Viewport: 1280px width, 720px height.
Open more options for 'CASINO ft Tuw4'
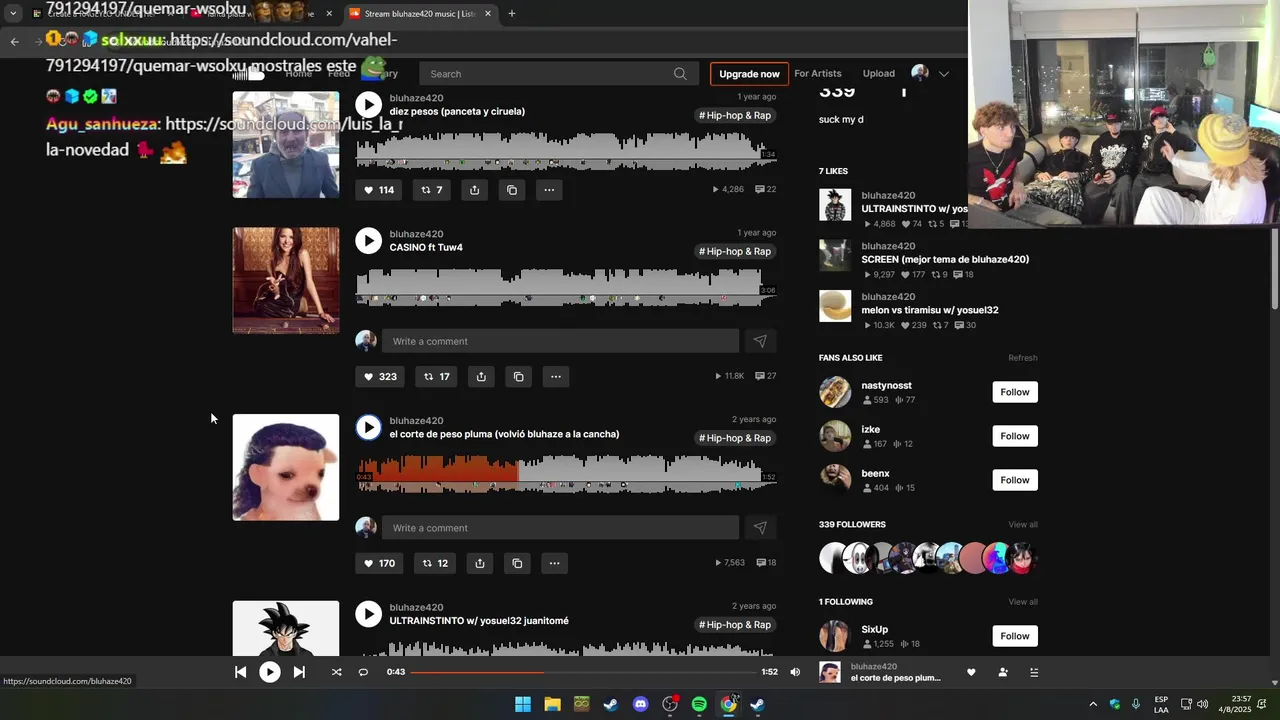555,377
